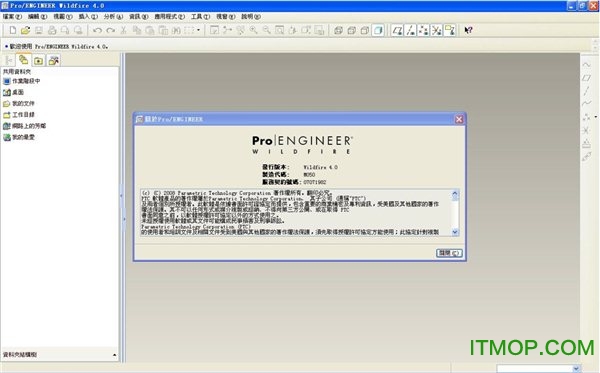Select the Wireframe display icon
Image resolution: width=600 pixels, height=373 pixels.
(338, 30)
